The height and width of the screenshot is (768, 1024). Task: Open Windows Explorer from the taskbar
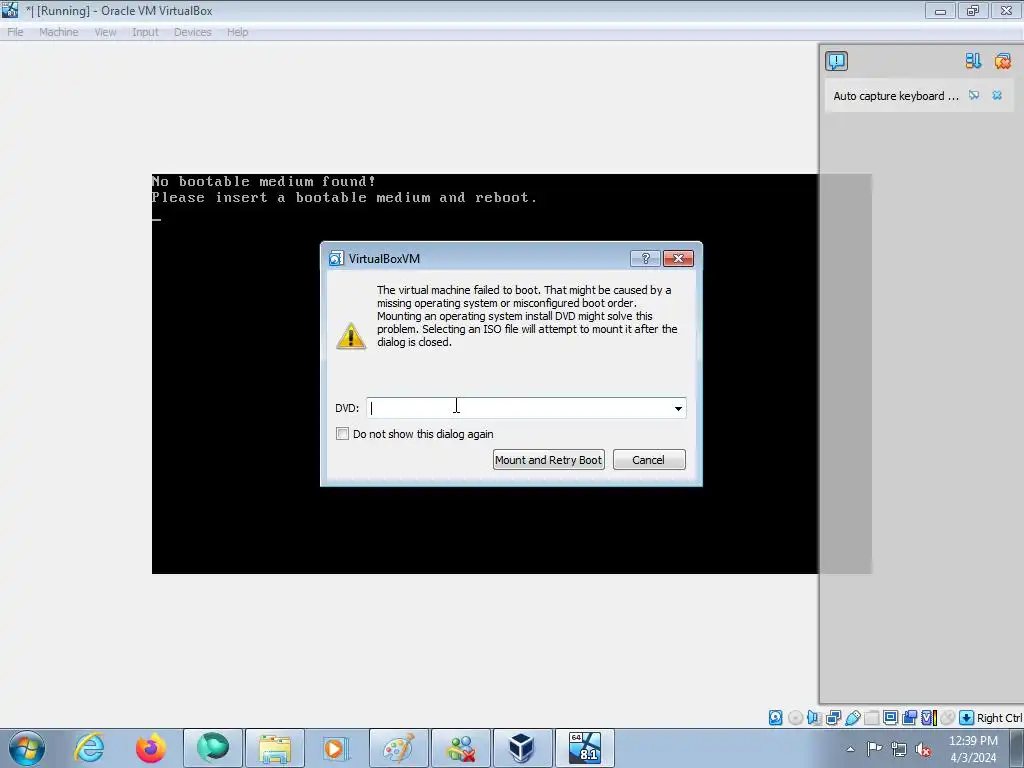point(274,748)
